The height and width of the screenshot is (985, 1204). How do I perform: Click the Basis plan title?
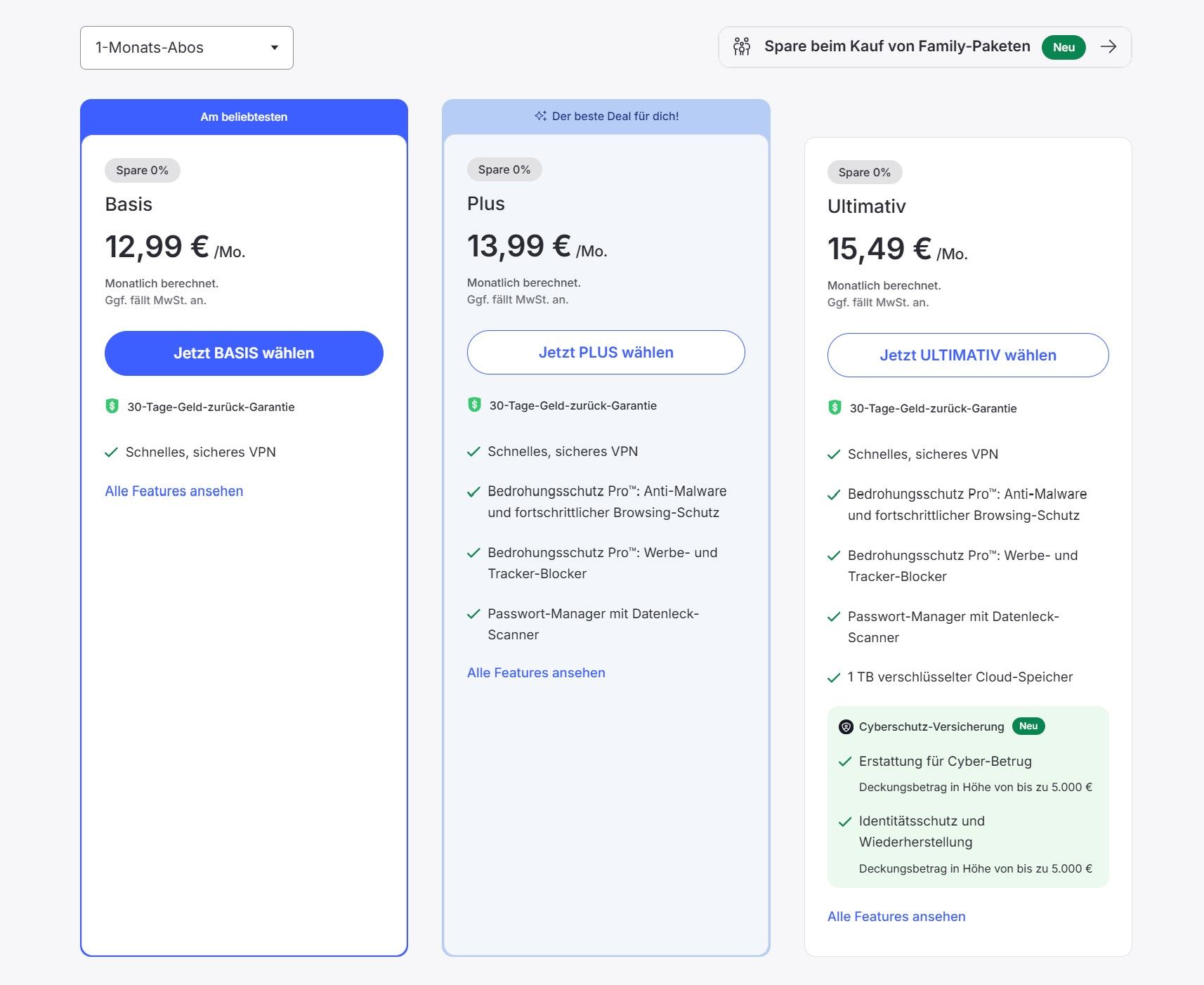click(129, 204)
